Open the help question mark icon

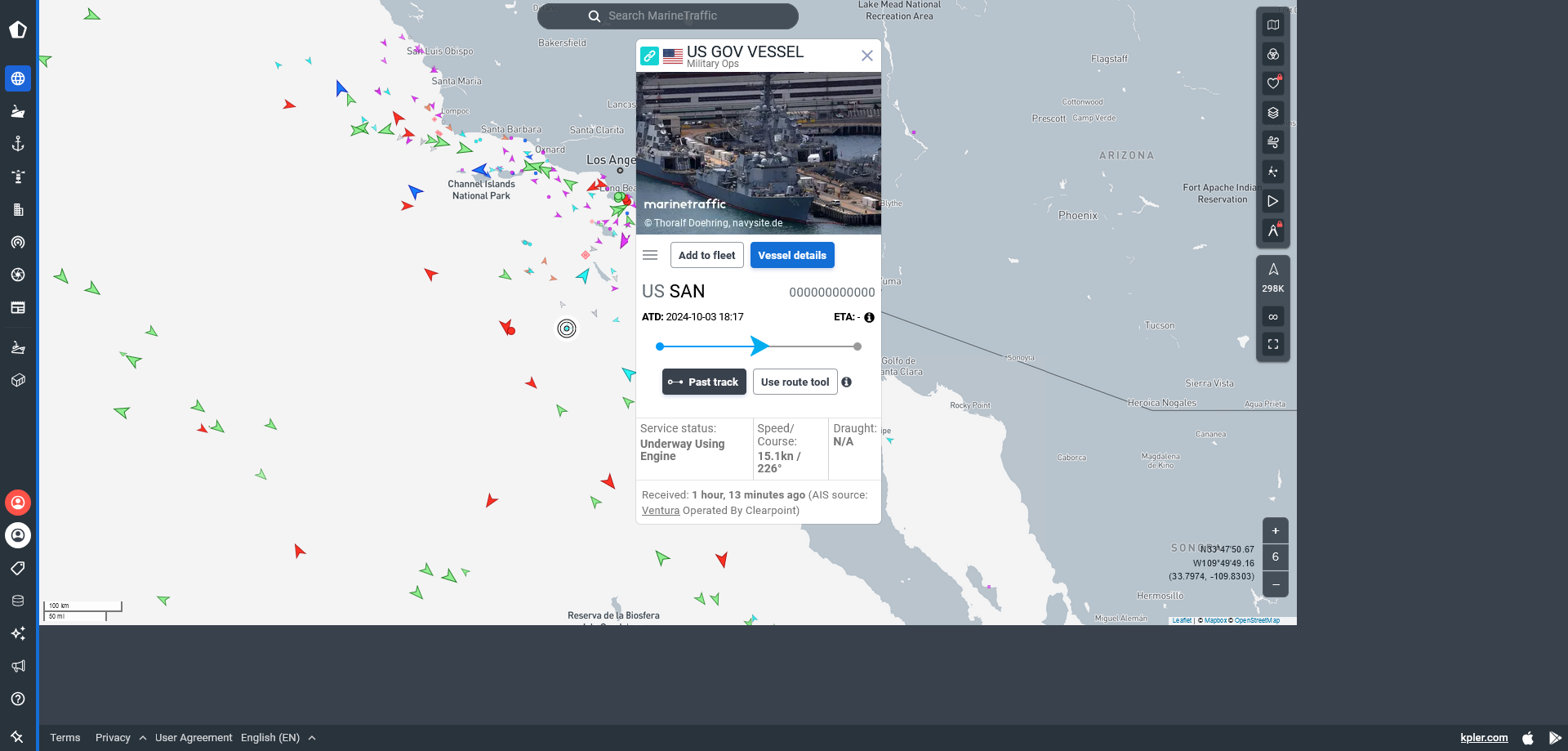(18, 699)
